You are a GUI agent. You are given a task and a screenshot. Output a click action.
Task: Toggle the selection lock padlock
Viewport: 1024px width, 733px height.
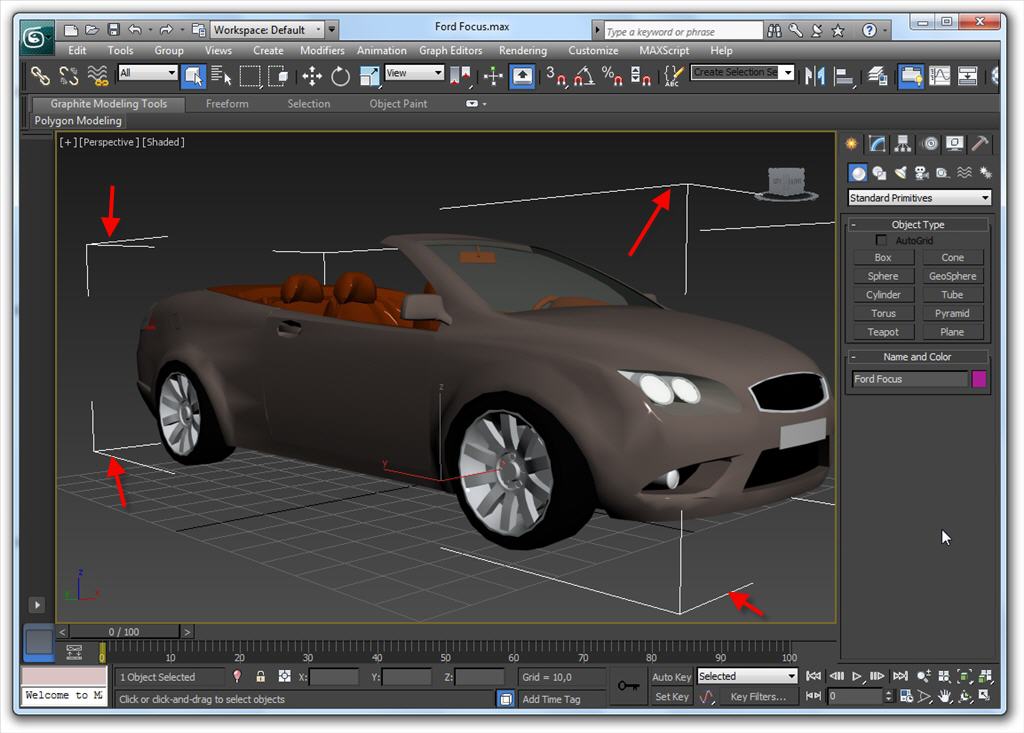click(x=261, y=677)
